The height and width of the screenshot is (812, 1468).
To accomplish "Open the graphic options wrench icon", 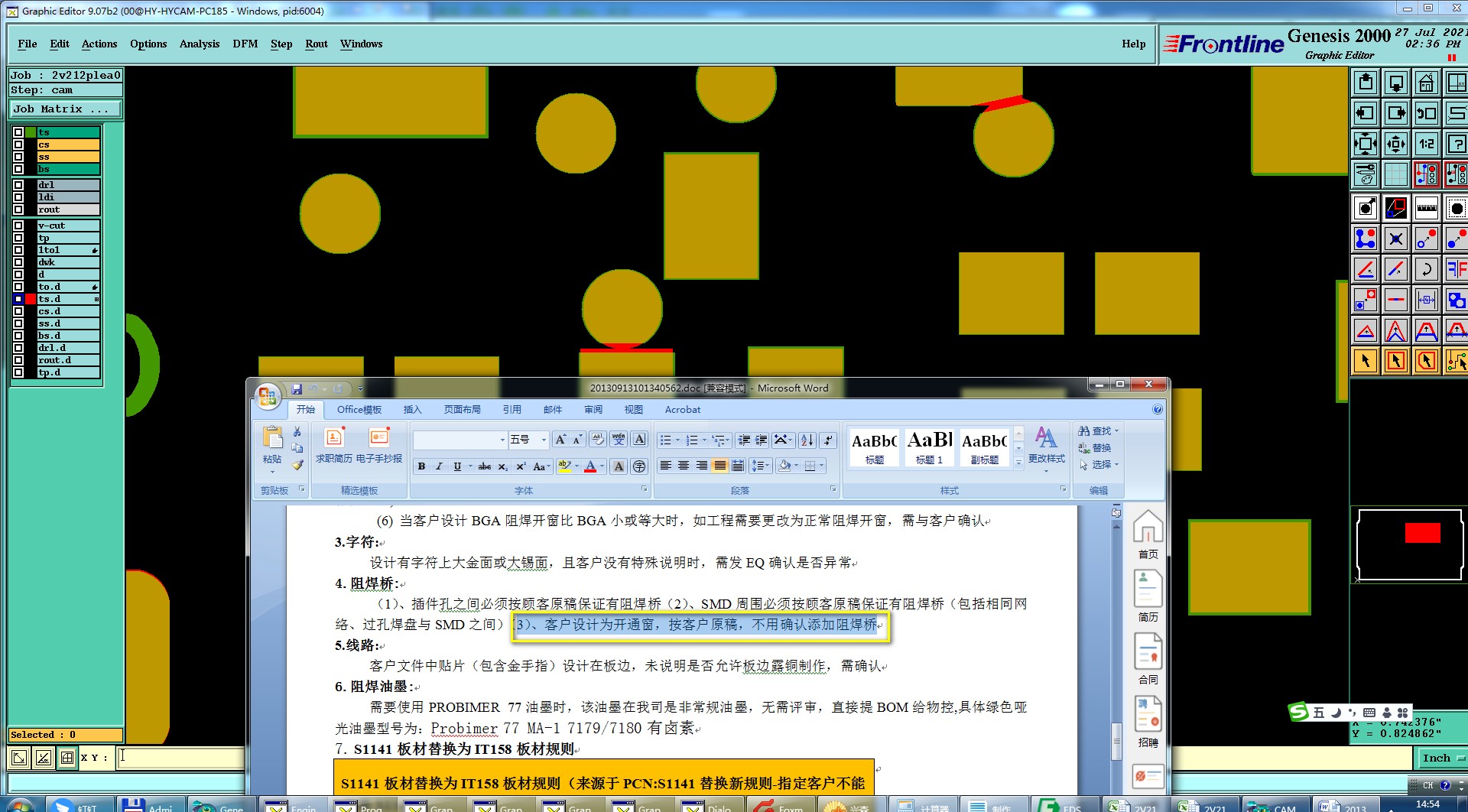I will 1366,174.
